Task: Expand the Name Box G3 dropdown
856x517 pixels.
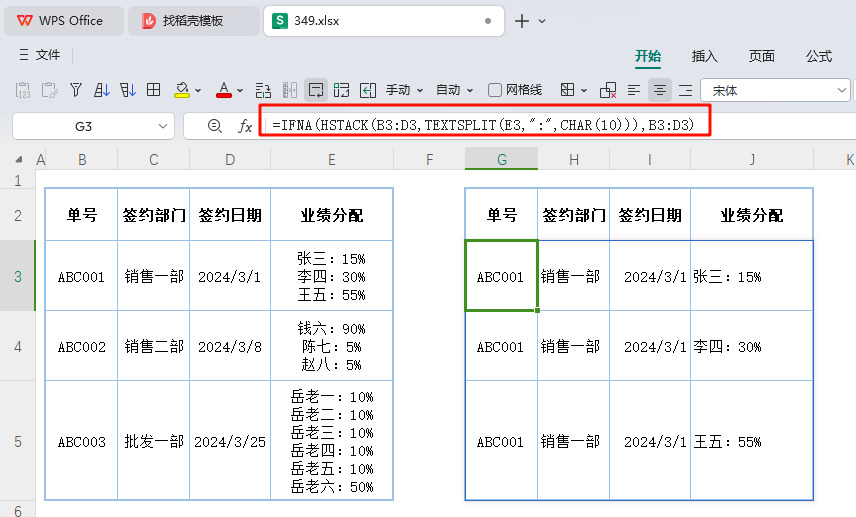Action: pos(163,126)
